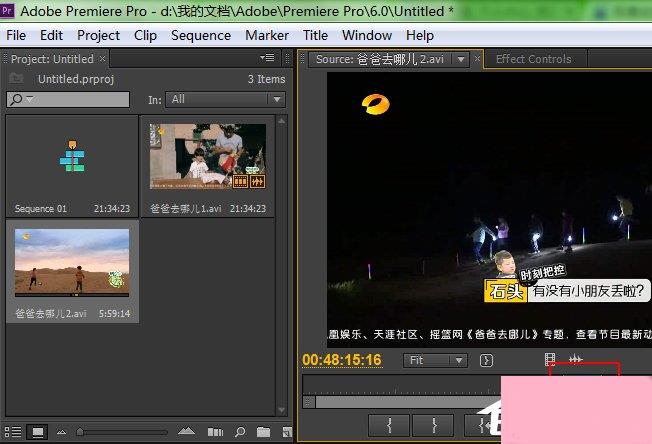The width and height of the screenshot is (652, 444).
Task: Switch Project panel to List View
Action: (13, 432)
